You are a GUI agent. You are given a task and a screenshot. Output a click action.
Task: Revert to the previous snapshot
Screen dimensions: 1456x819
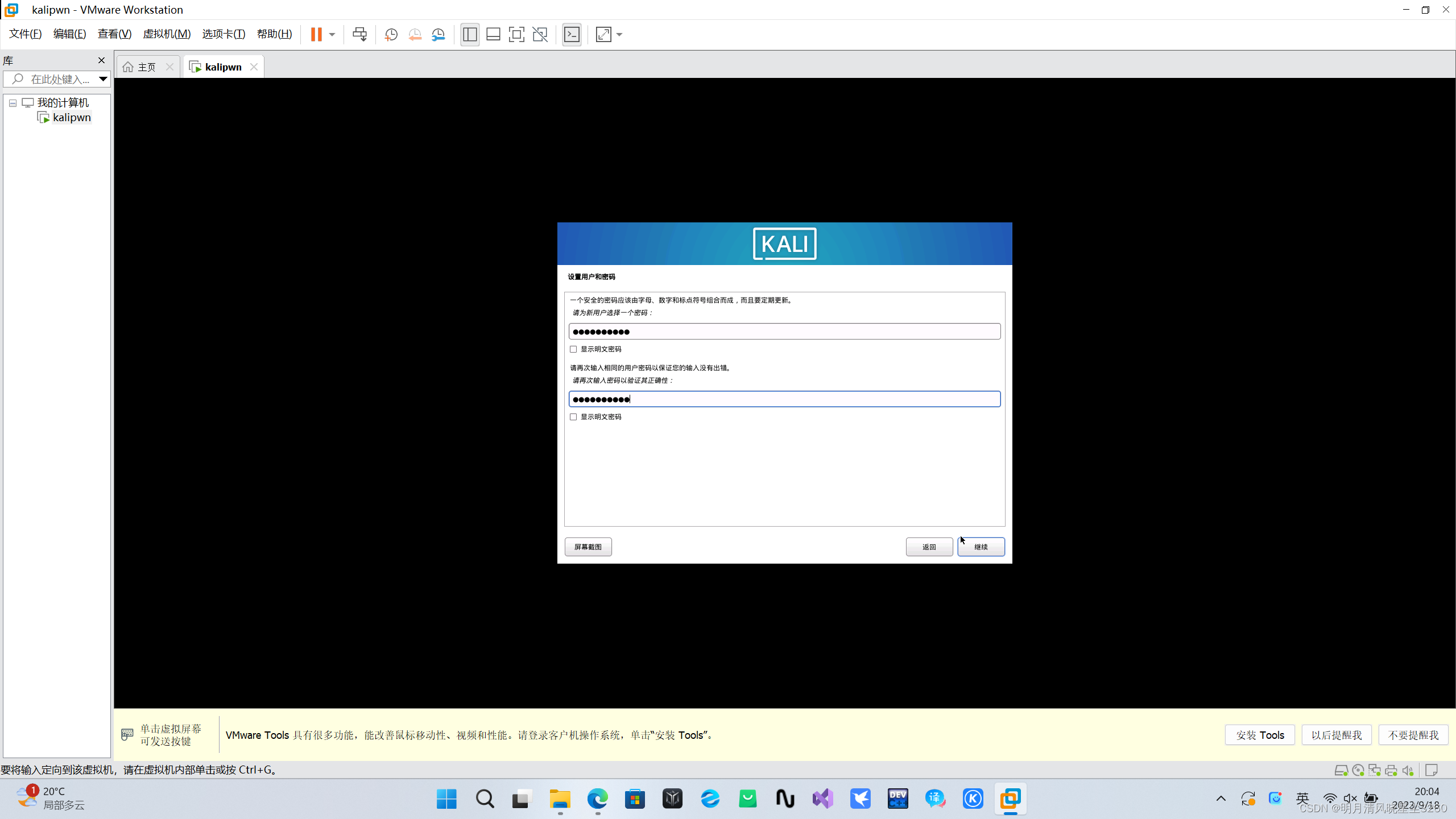(x=415, y=35)
